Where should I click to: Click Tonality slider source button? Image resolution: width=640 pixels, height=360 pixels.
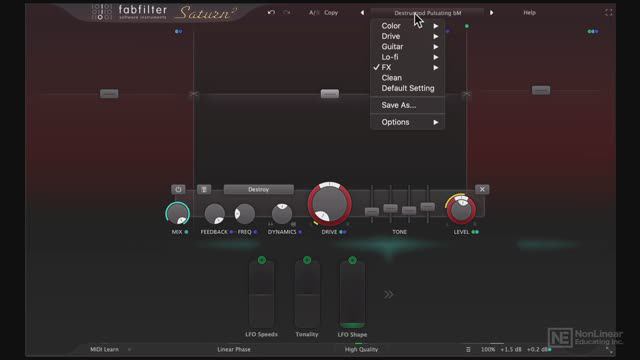[x=307, y=260]
